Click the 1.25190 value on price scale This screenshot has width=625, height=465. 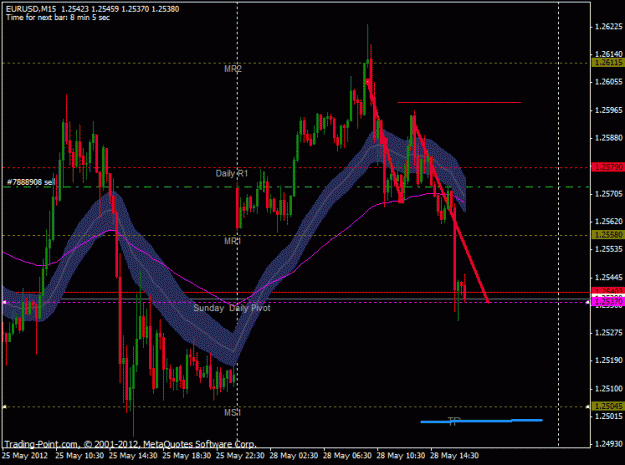608,361
